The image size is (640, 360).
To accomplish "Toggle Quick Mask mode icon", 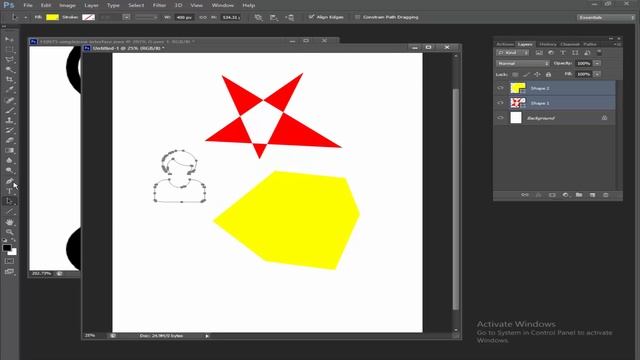I will point(10,261).
